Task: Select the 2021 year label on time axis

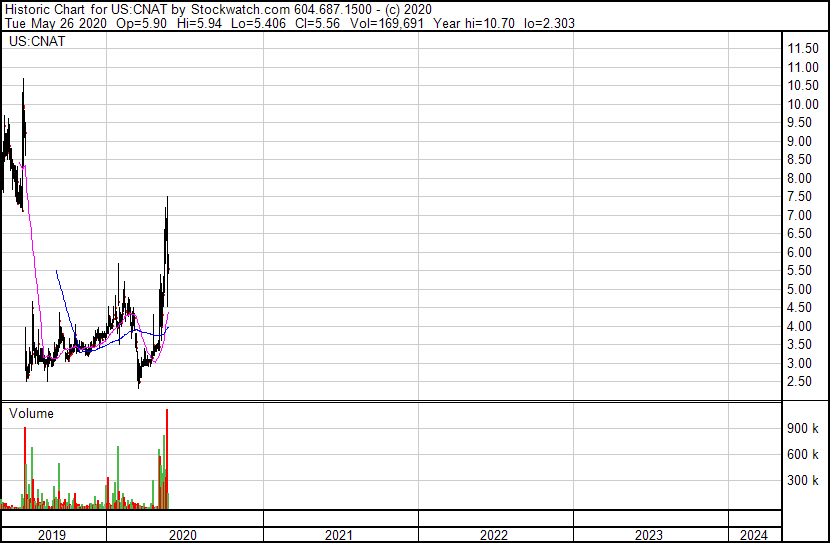Action: pyautogui.click(x=339, y=535)
